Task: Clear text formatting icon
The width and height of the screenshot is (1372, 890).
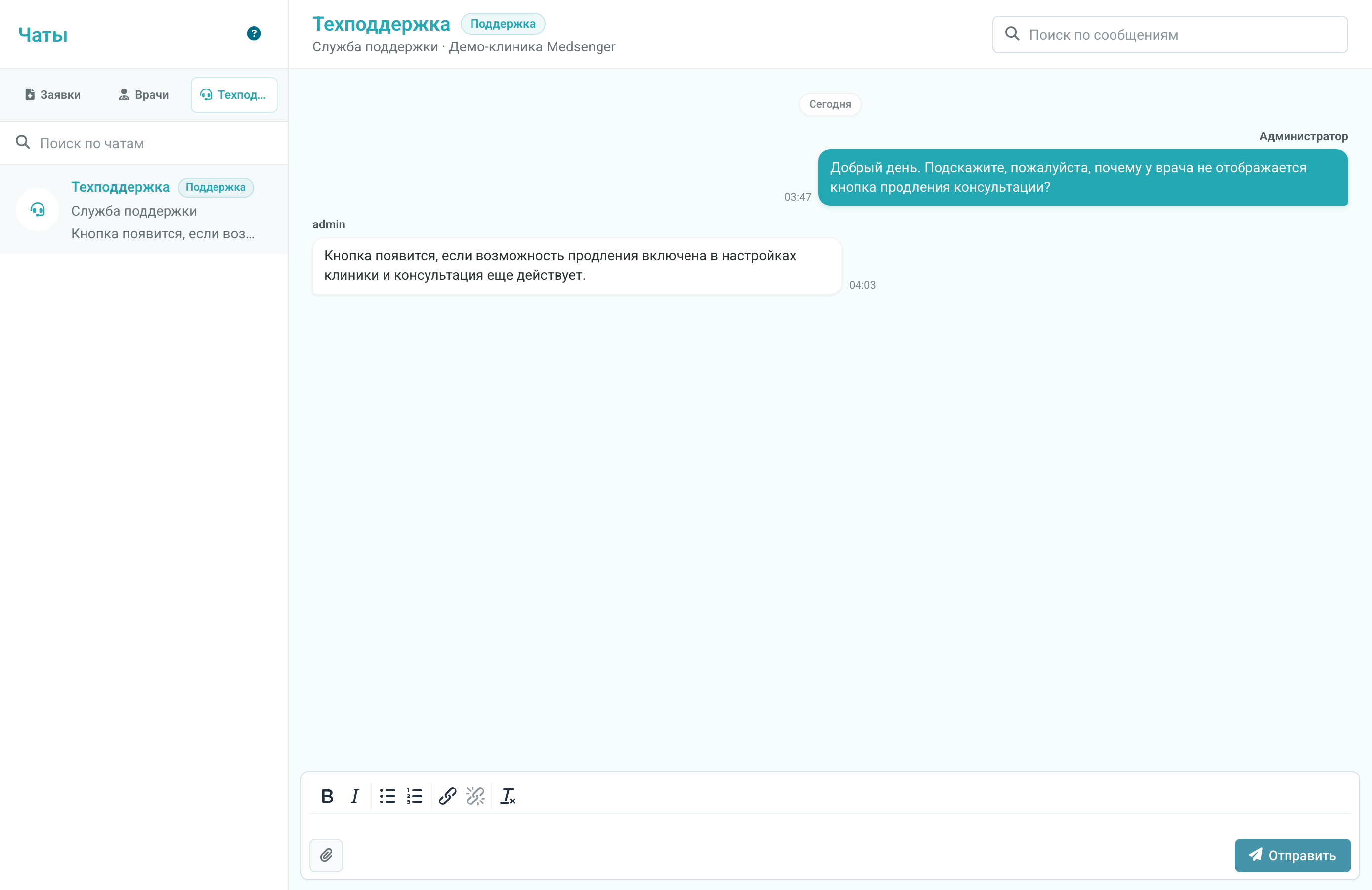Action: point(507,796)
